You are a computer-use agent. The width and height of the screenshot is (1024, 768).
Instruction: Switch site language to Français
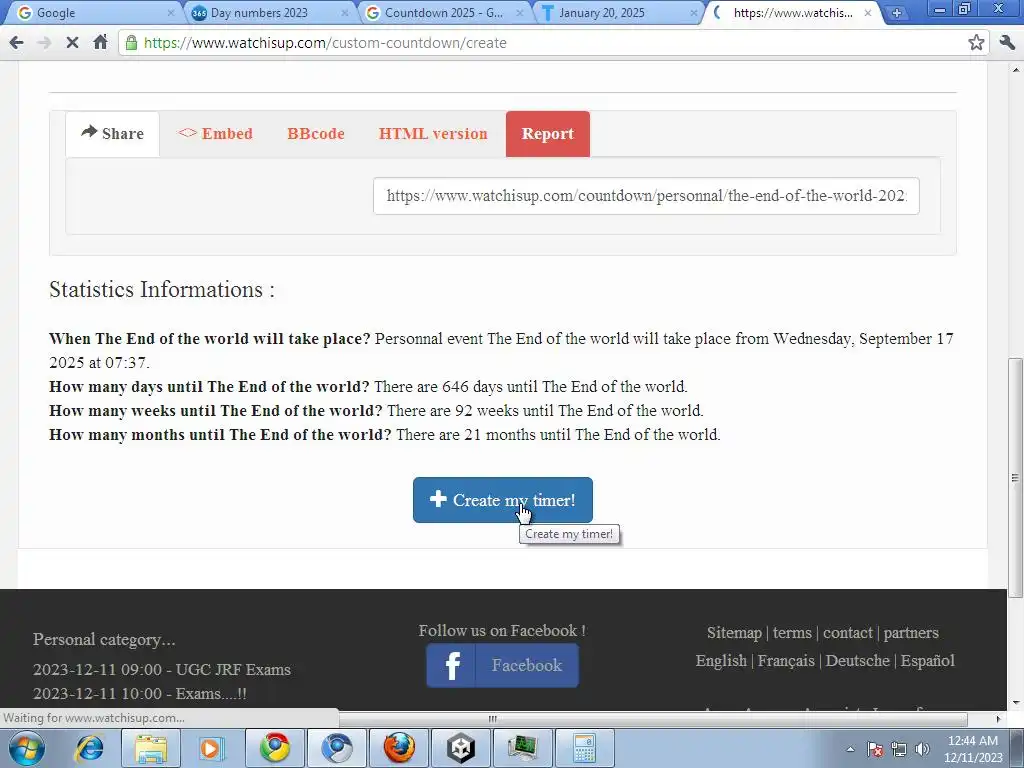(786, 661)
